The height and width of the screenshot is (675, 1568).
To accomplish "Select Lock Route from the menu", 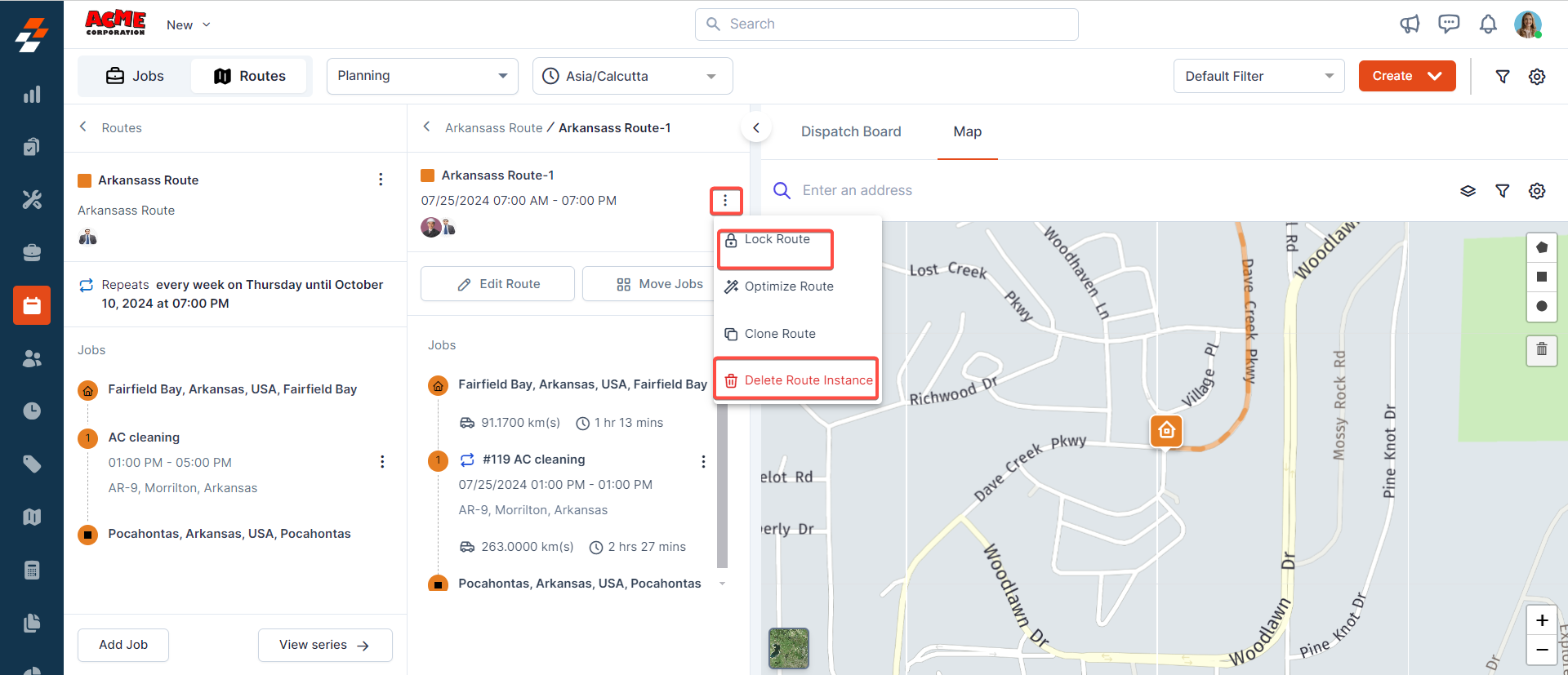I will 776,240.
